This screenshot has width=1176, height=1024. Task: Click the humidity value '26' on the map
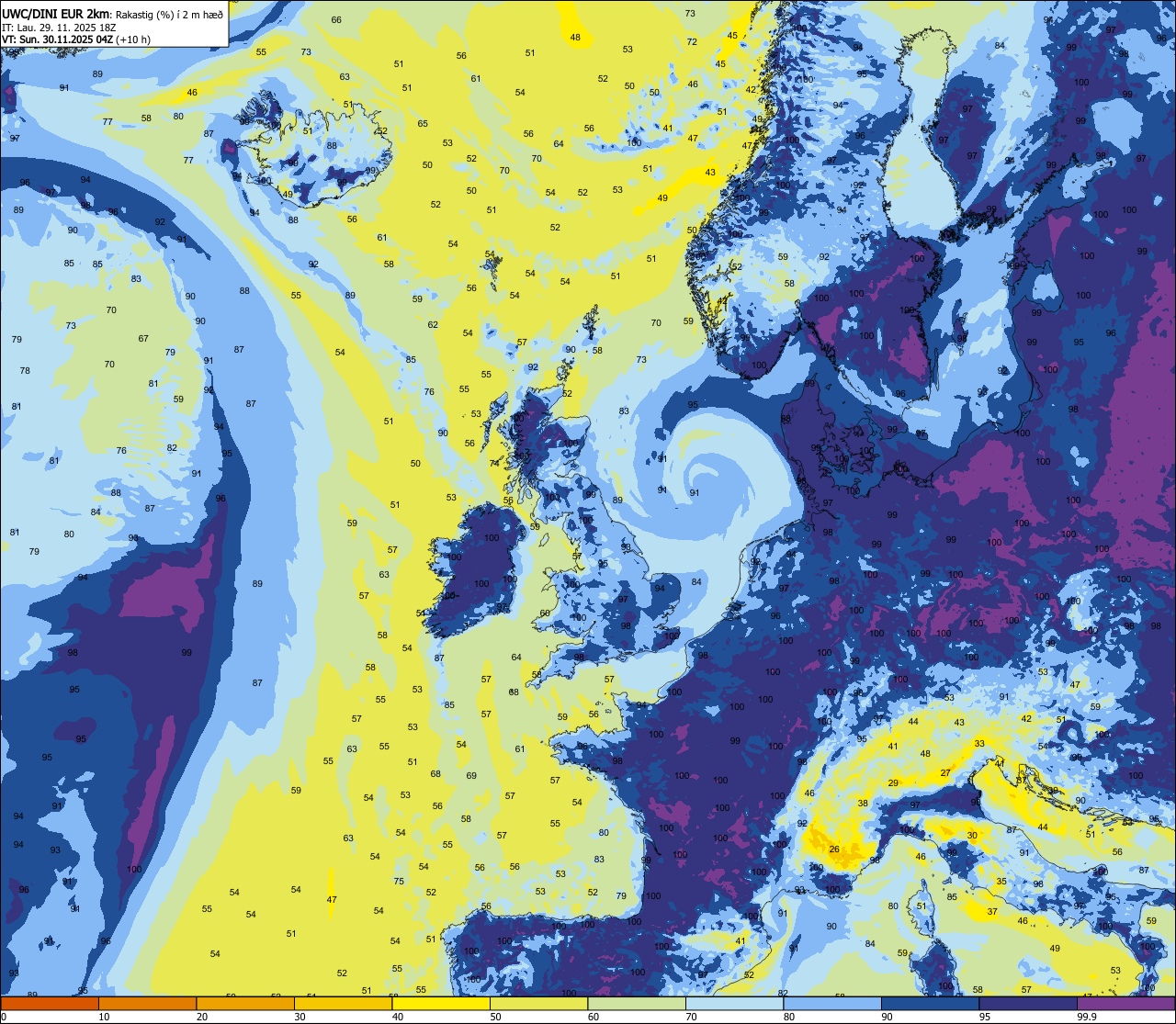click(834, 850)
